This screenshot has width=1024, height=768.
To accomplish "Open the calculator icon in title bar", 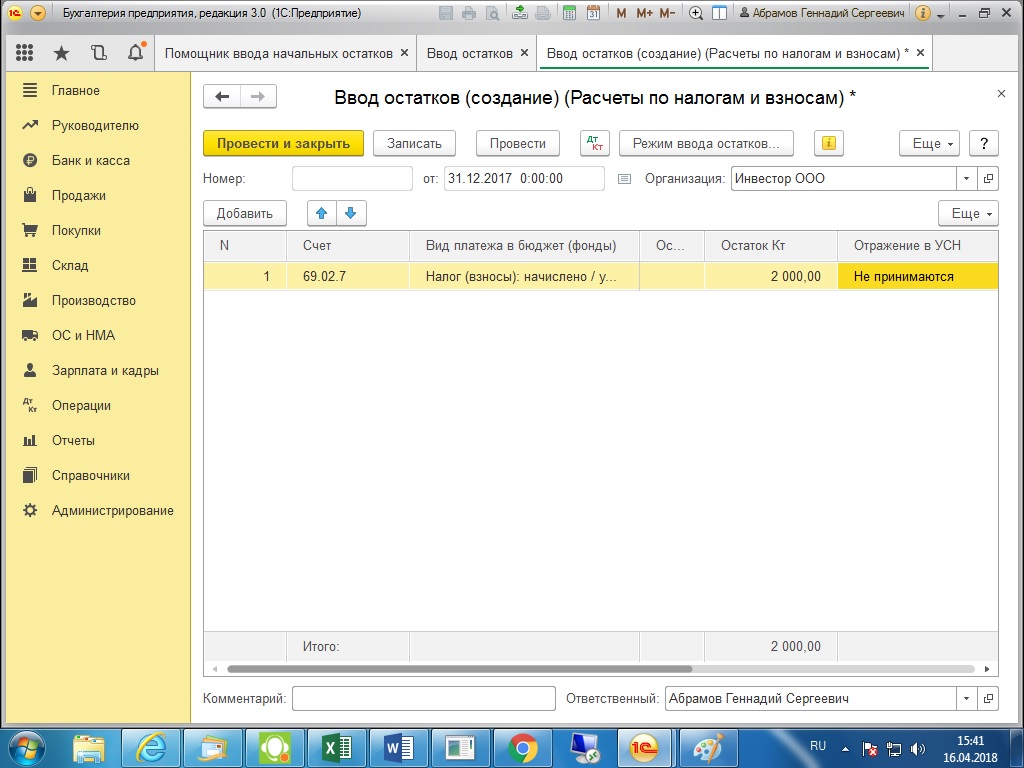I will (569, 14).
